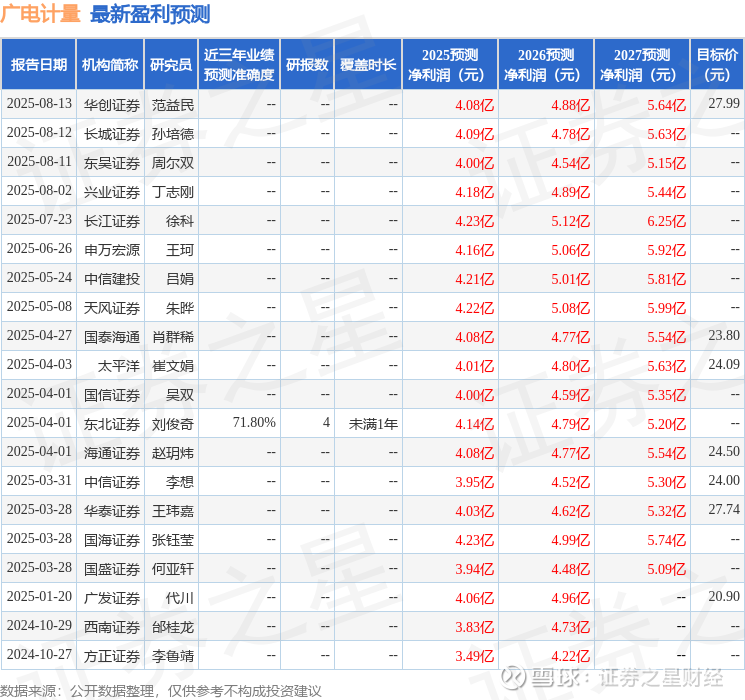Click institution 海通证券
The image size is (745, 700).
(x=112, y=453)
